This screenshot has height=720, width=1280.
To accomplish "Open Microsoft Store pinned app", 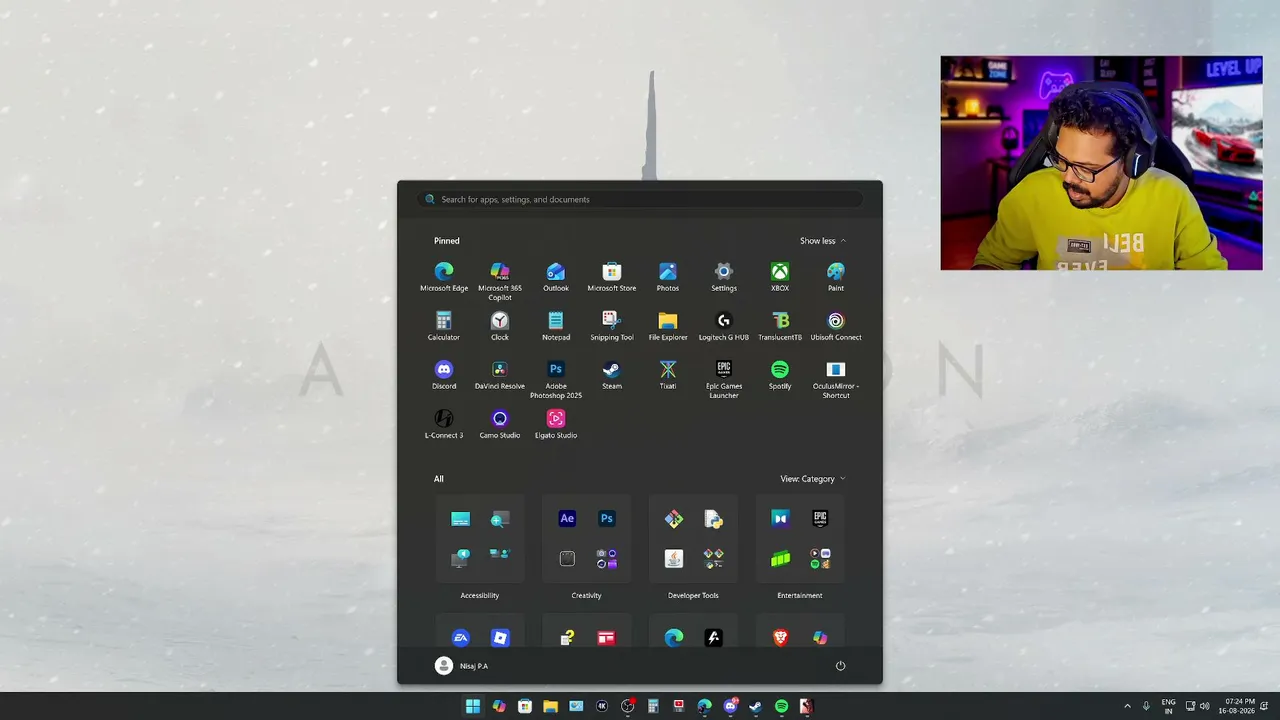I will point(612,276).
